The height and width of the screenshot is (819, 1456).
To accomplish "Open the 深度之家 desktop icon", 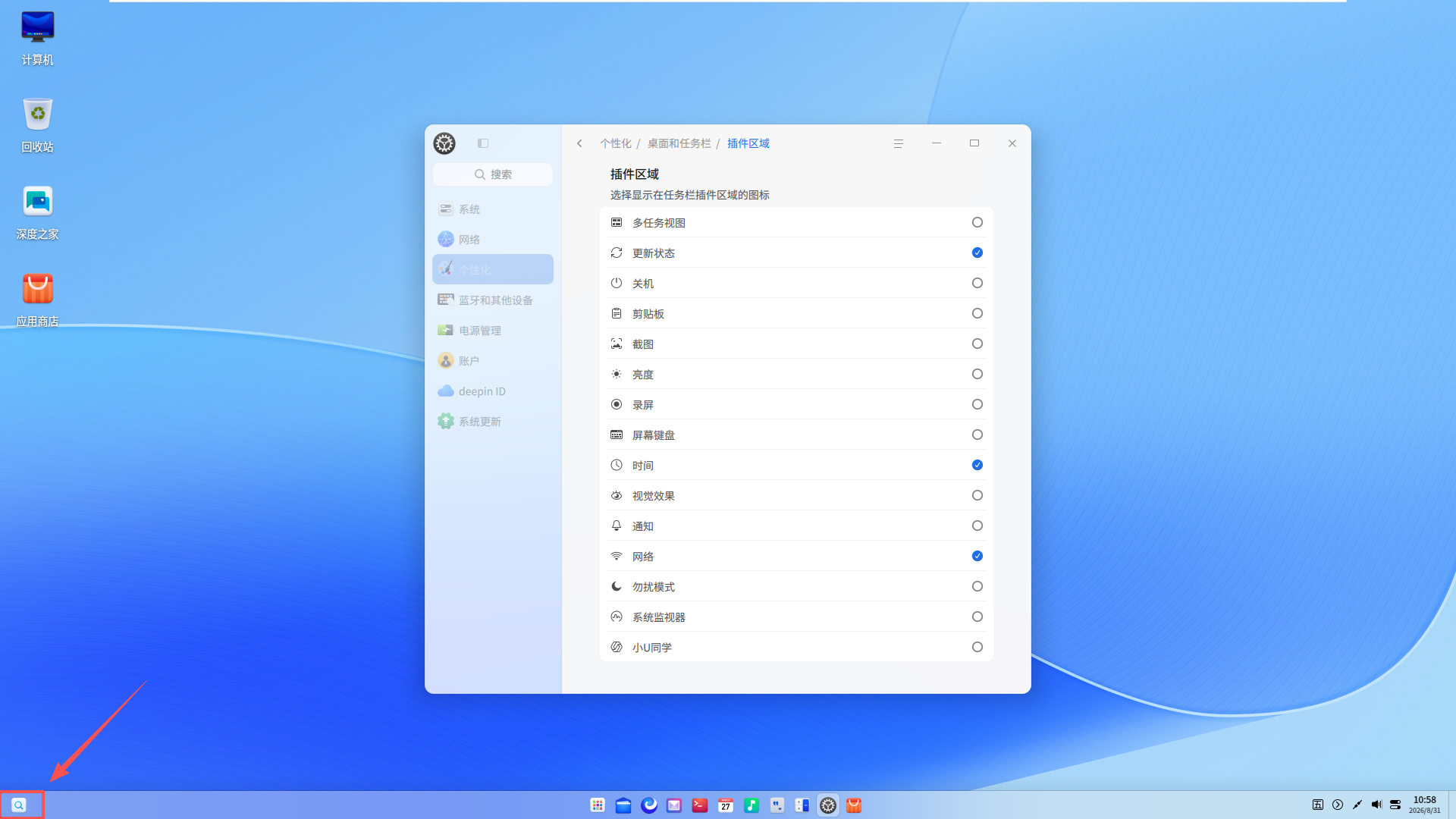I will (x=37, y=212).
